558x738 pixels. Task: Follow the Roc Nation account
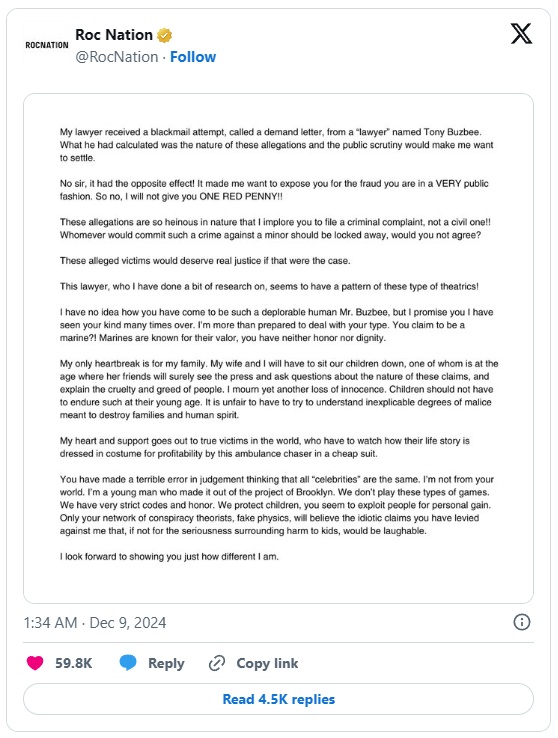pos(193,57)
